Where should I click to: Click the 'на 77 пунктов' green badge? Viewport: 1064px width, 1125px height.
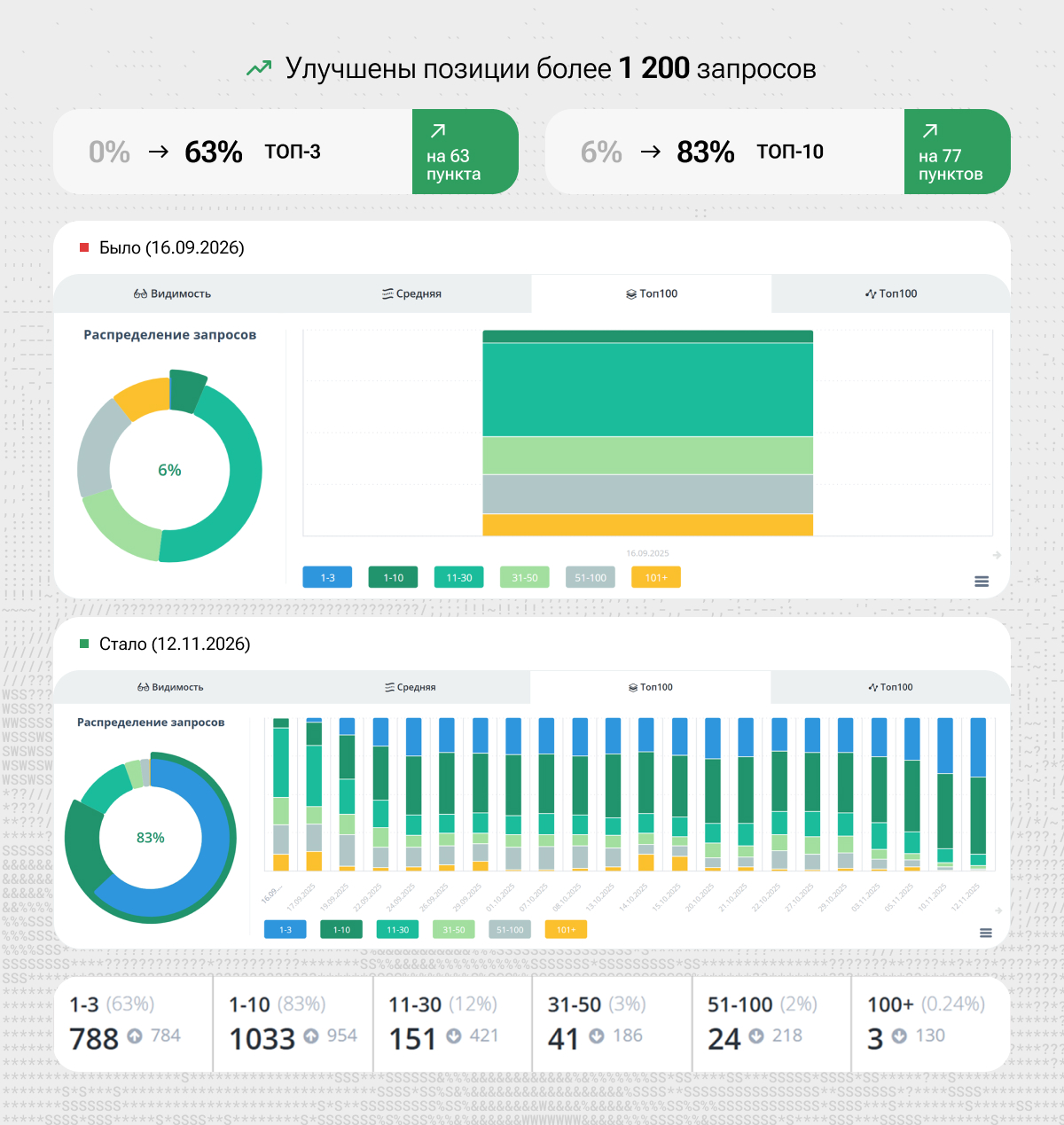(957, 152)
